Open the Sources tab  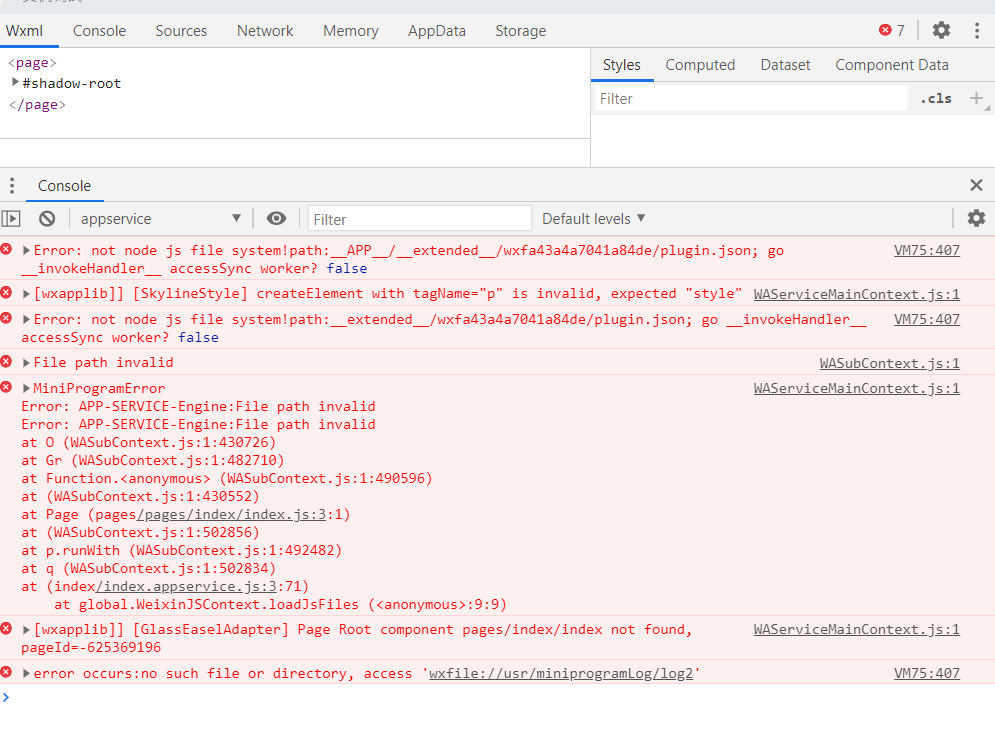coord(181,30)
